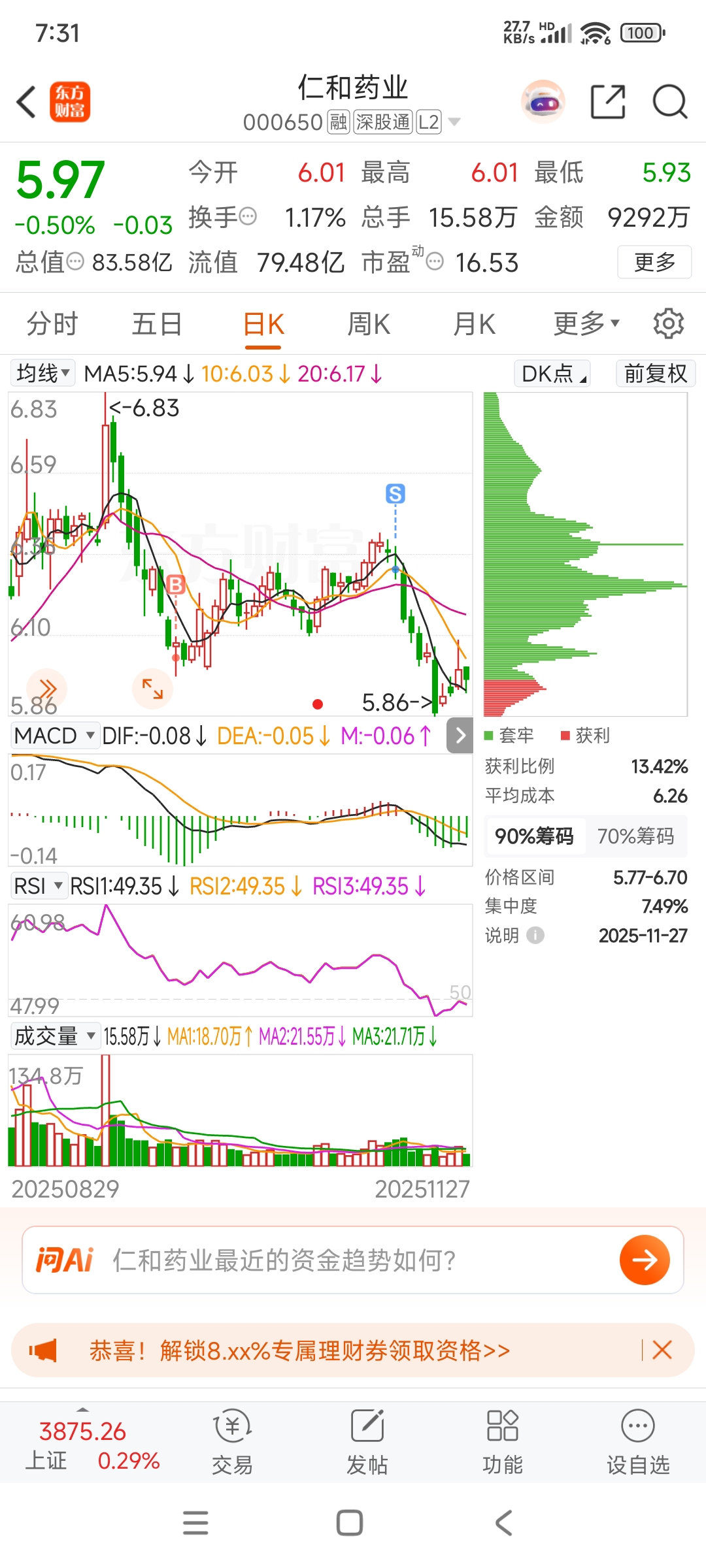Open the Eastmoney (东方财富) logo

pos(70,103)
